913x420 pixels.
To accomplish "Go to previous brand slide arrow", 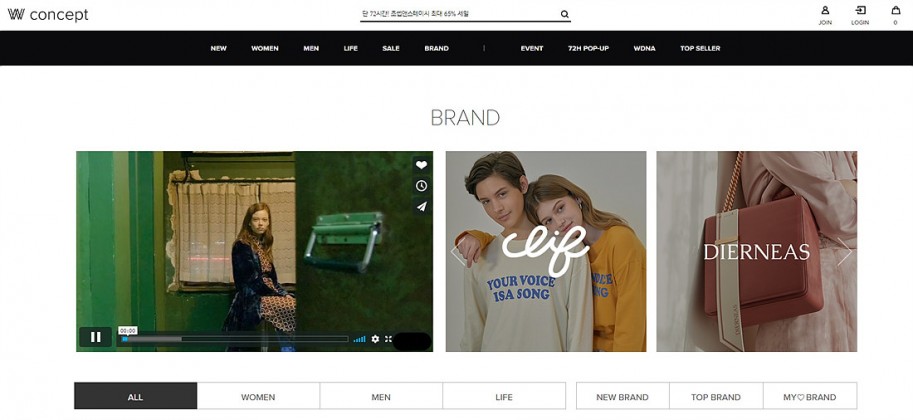I will click(458, 253).
